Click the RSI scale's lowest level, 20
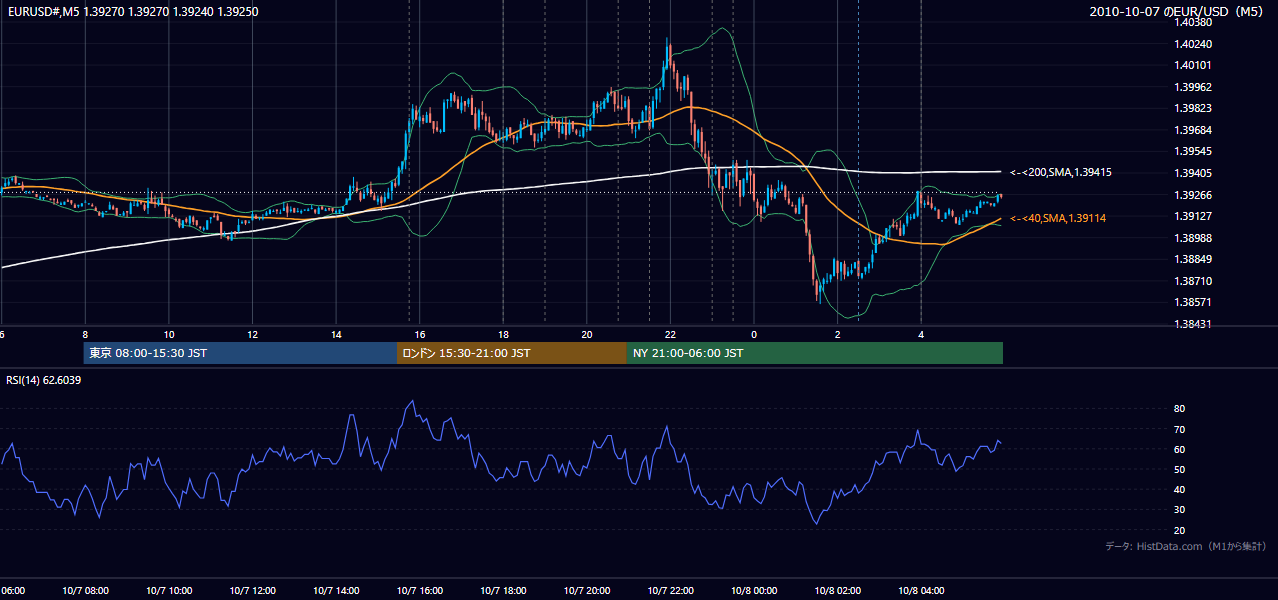This screenshot has width=1278, height=600. tap(1179, 530)
